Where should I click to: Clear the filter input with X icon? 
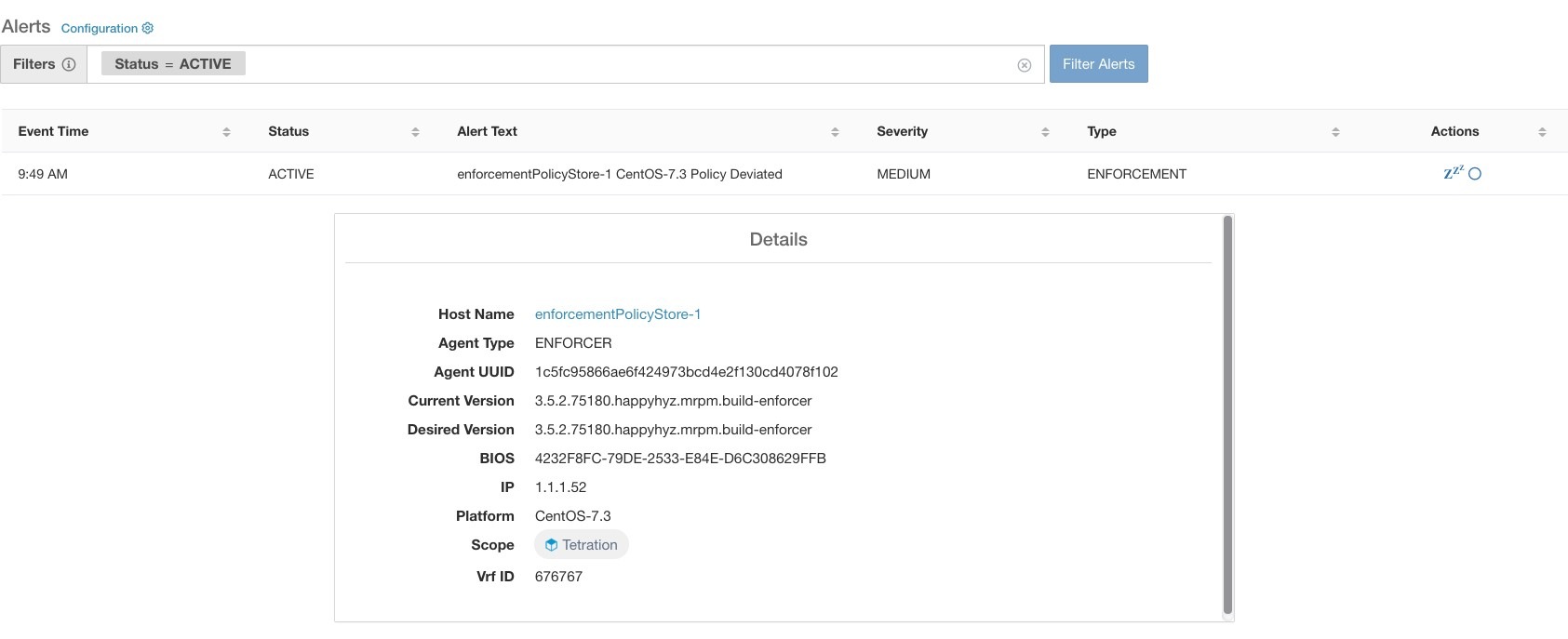coord(1024,65)
